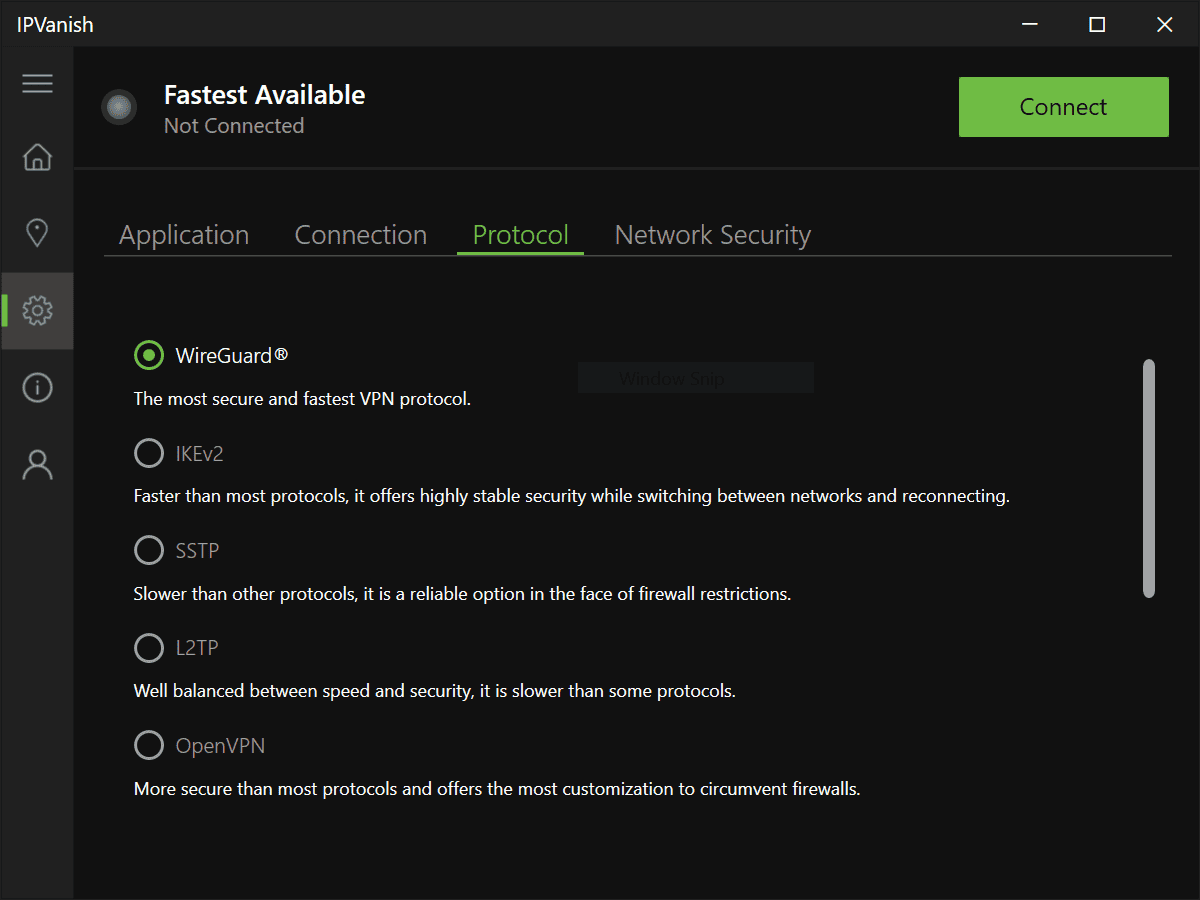Click the 'Faster than most protocols' description

[x=572, y=496]
